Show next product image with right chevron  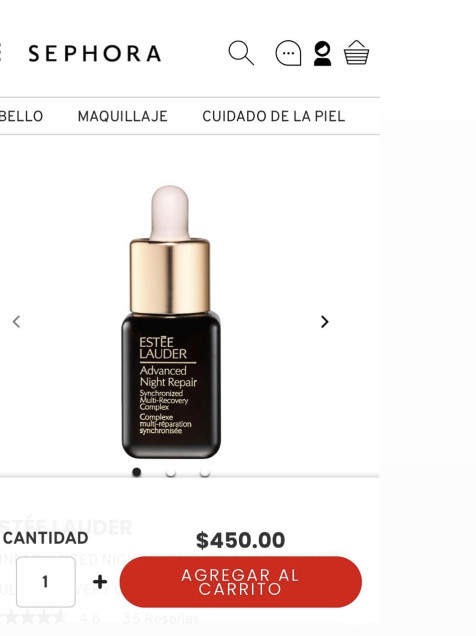[x=324, y=322]
